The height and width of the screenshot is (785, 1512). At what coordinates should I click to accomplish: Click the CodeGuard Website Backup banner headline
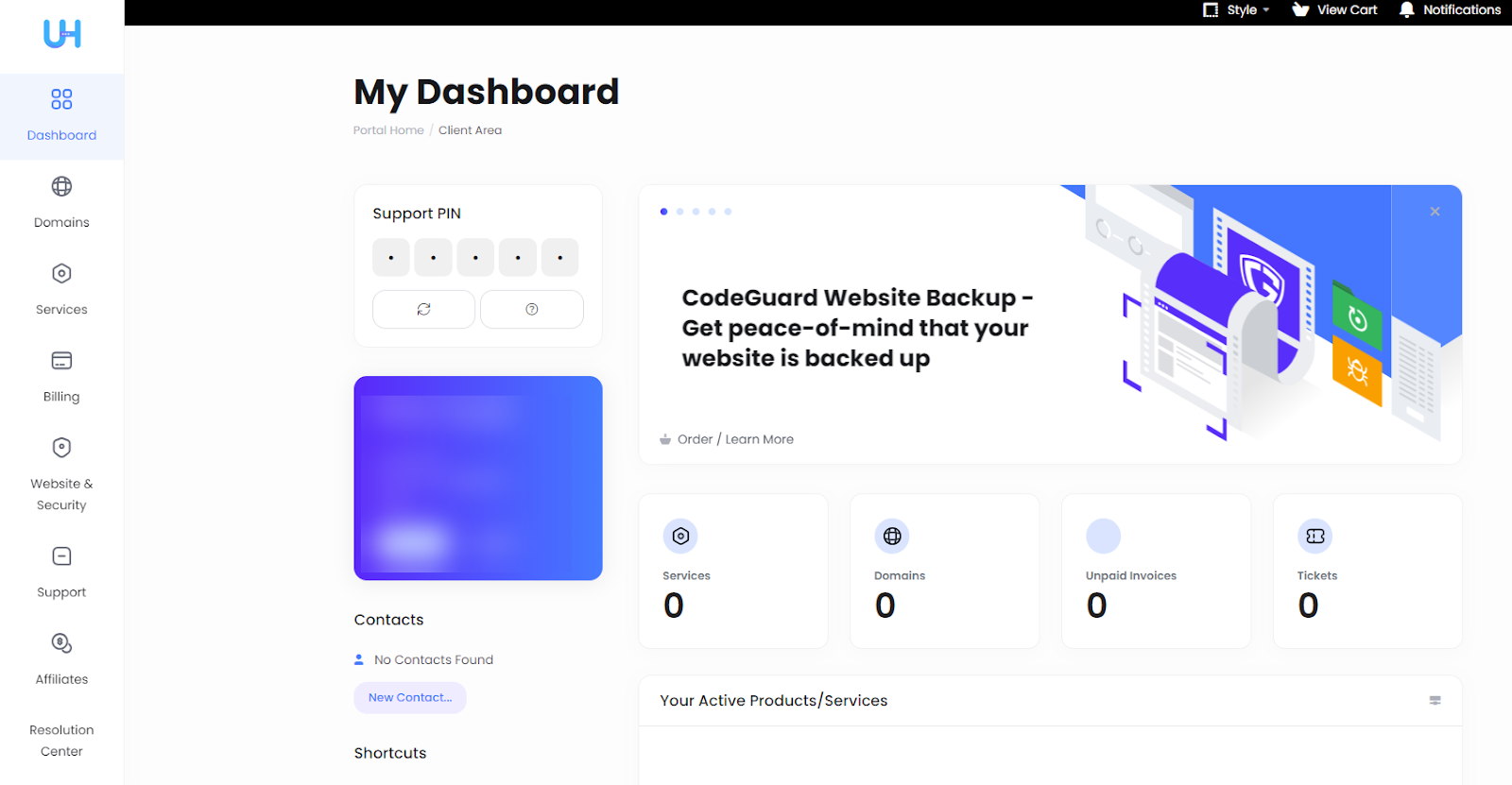tap(857, 328)
